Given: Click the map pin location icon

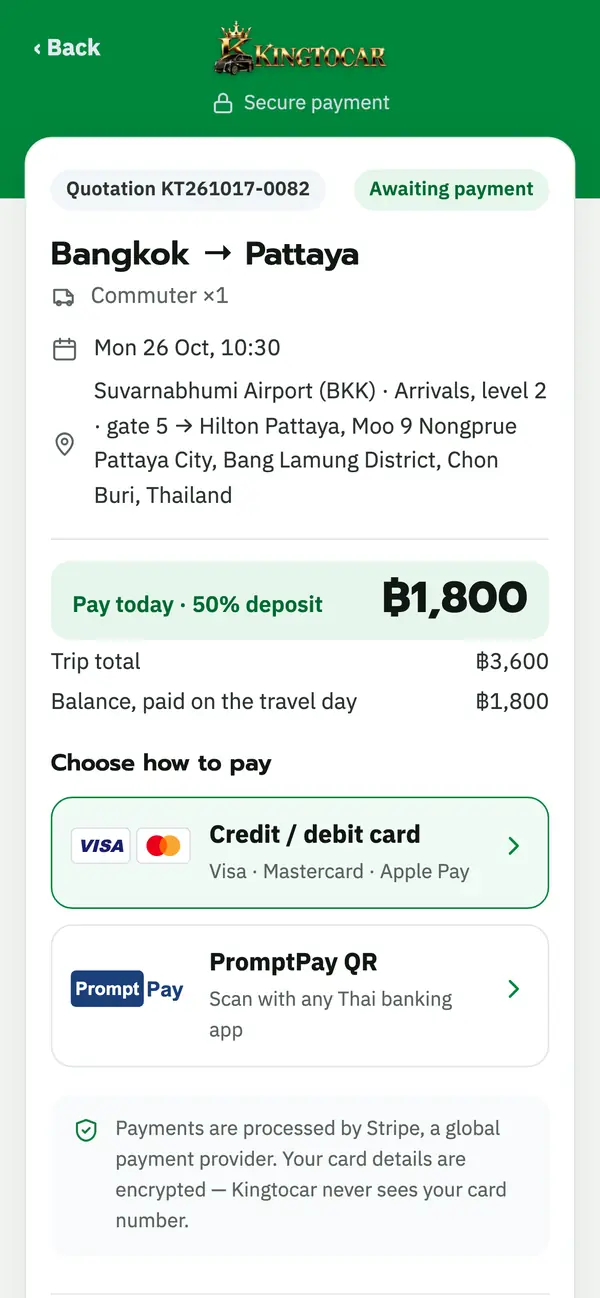Looking at the screenshot, I should (x=64, y=443).
